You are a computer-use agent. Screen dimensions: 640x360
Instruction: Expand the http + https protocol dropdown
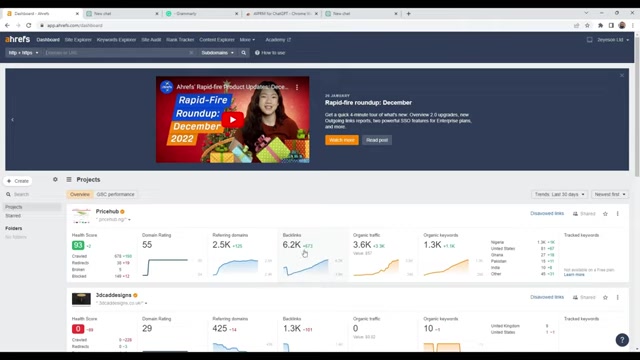[x=23, y=53]
